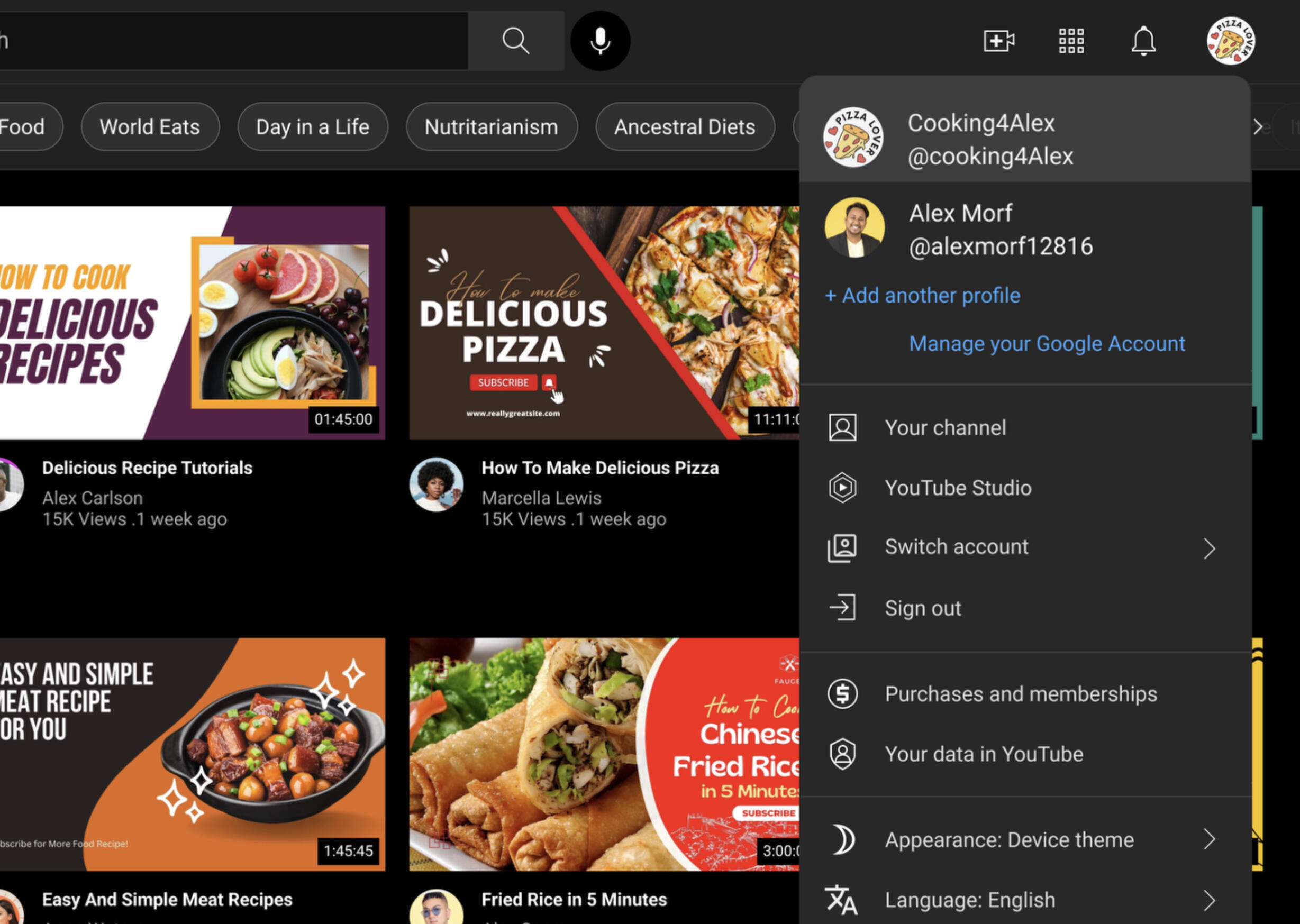Screen dimensions: 1300x924
Task: Click Add another profile link
Action: (x=922, y=295)
